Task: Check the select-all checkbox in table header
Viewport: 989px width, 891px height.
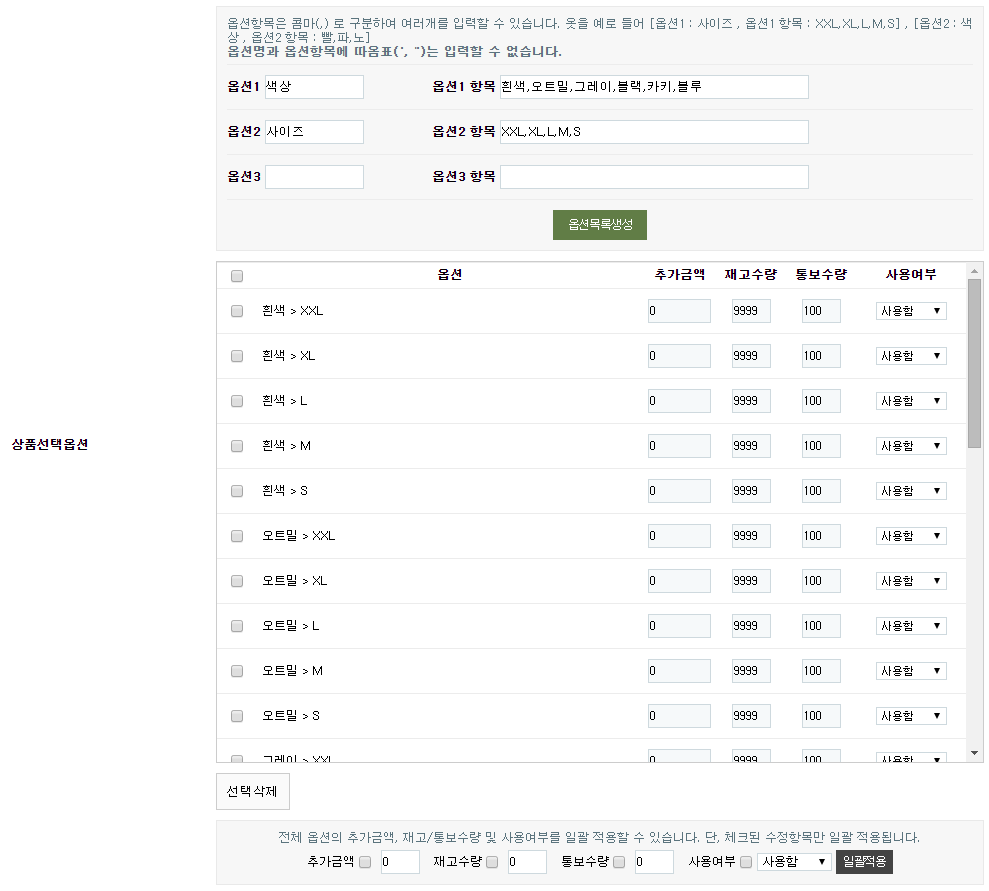Action: coord(237,276)
